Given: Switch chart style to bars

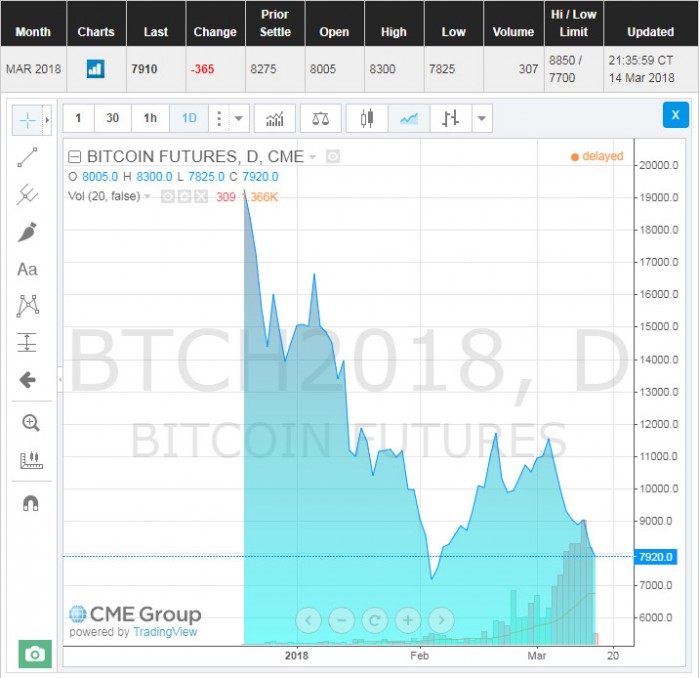Looking at the screenshot, I should tap(450, 118).
